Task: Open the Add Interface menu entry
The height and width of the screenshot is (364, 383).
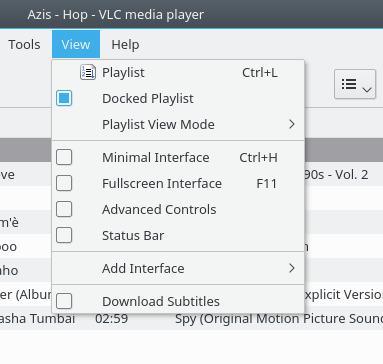Action: click(178, 268)
